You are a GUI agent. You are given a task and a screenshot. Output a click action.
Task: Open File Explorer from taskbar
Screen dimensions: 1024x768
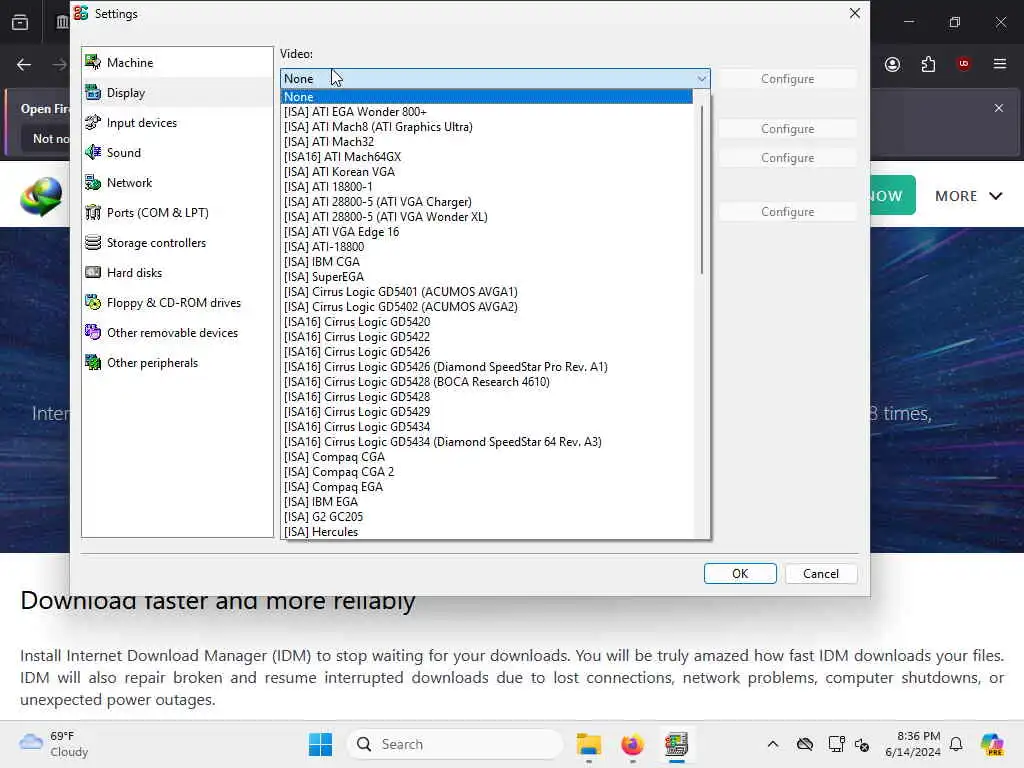point(588,744)
